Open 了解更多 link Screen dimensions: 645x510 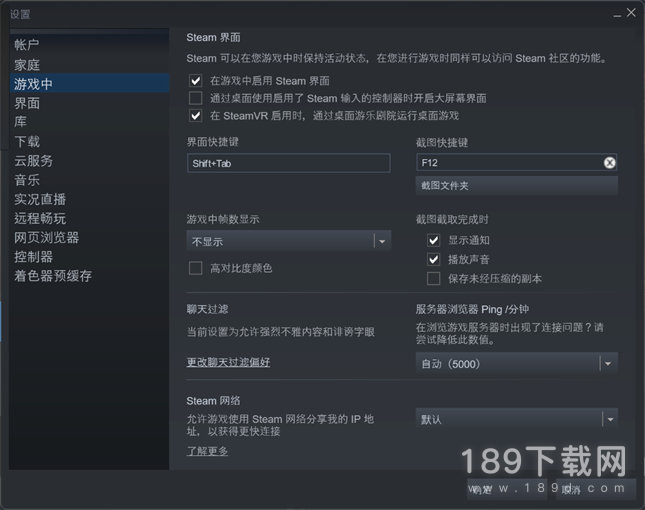click(x=207, y=451)
